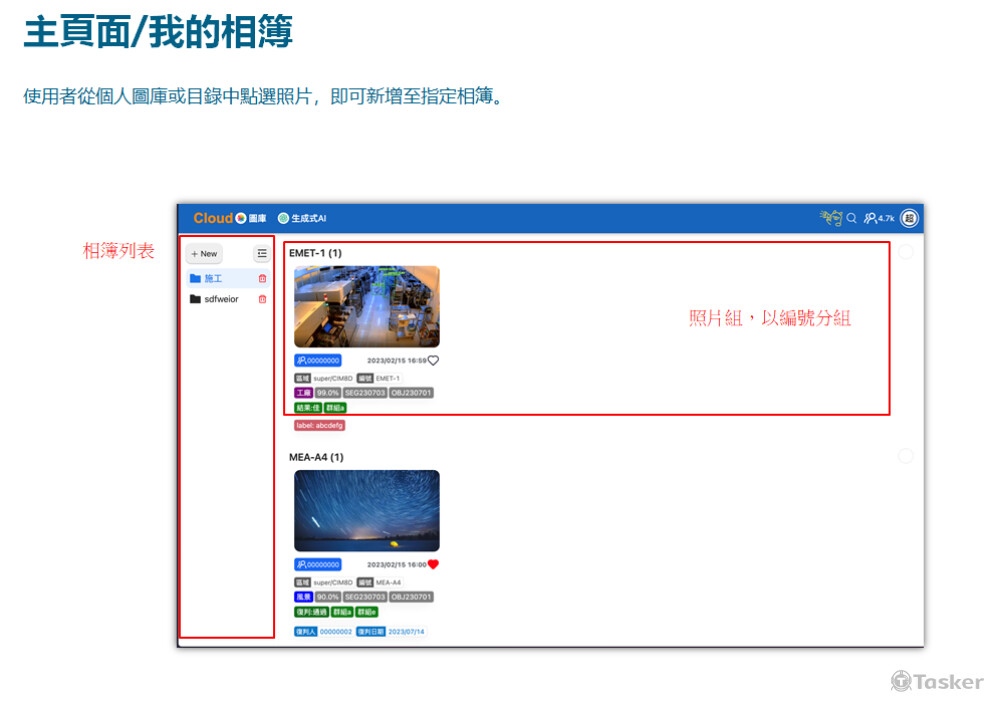Open the EMET-1 factory photo thumbnail
This screenshot has height=702, width=1000.
pyautogui.click(x=366, y=306)
